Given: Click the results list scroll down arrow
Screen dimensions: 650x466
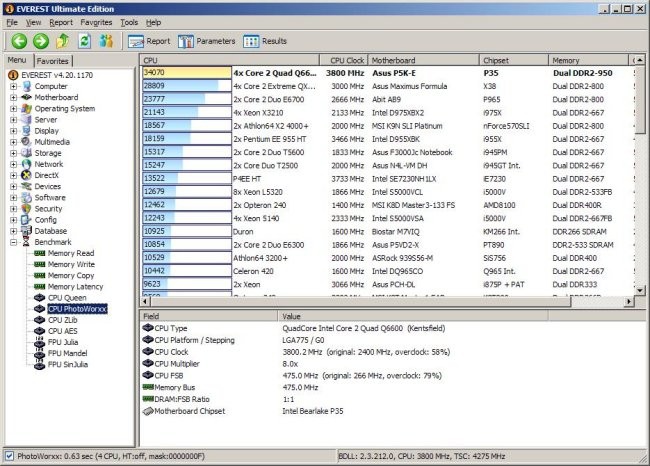Looking at the screenshot, I should [640, 290].
